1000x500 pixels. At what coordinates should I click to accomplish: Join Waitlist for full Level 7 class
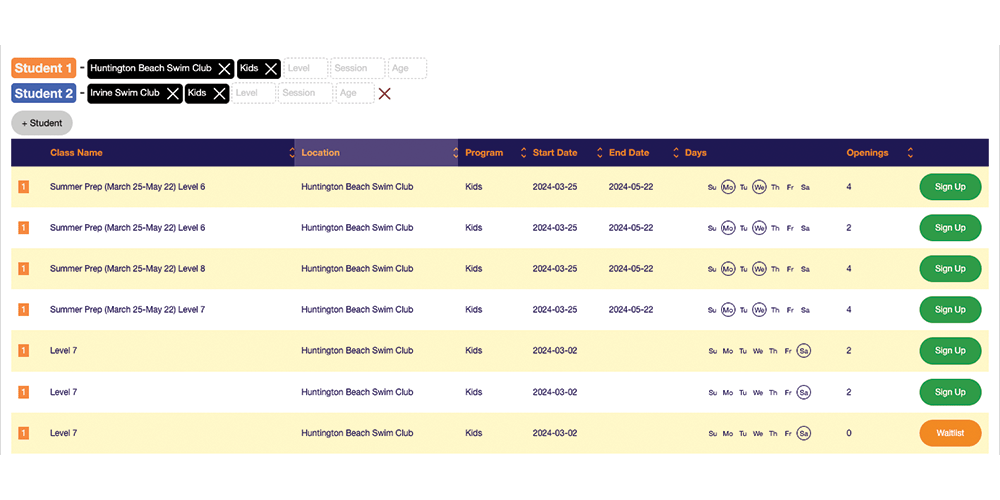pos(949,433)
